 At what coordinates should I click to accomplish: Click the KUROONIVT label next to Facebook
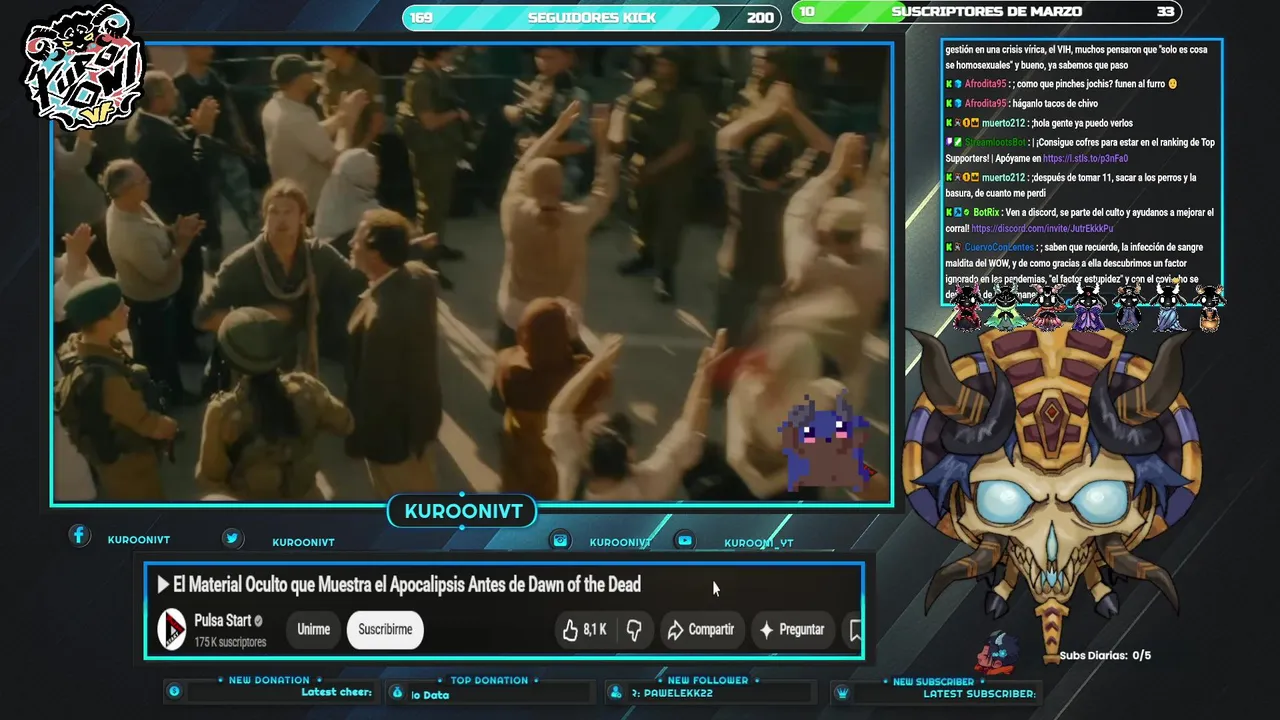pos(139,540)
